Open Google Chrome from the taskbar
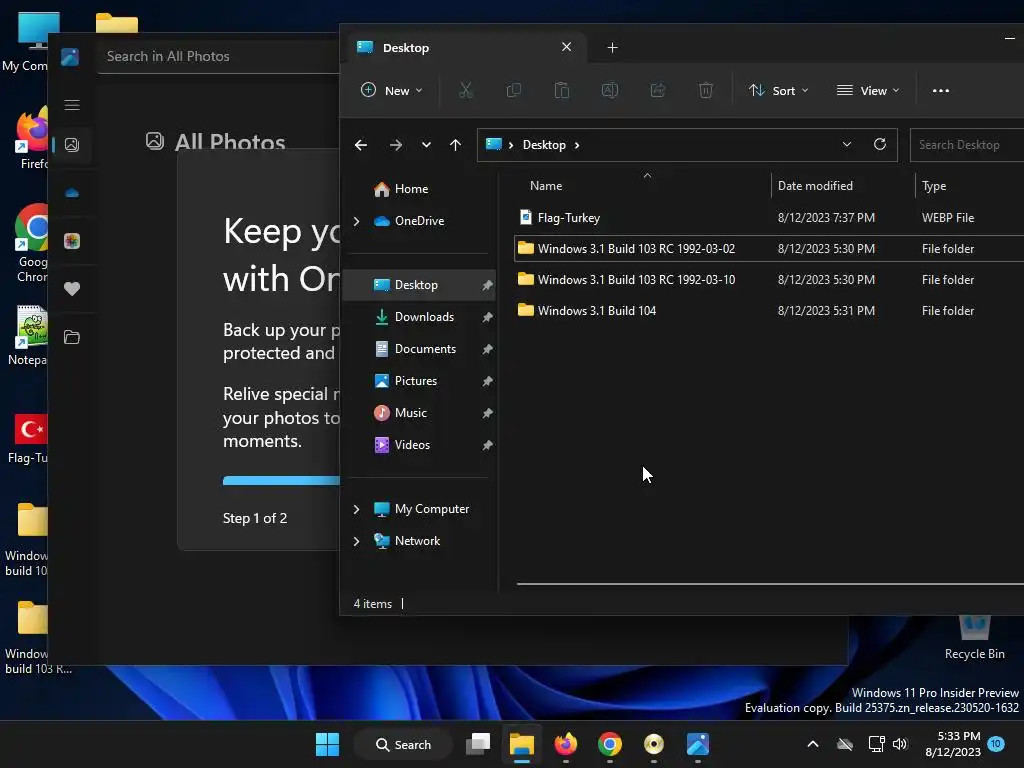This screenshot has height=768, width=1024. click(x=609, y=744)
